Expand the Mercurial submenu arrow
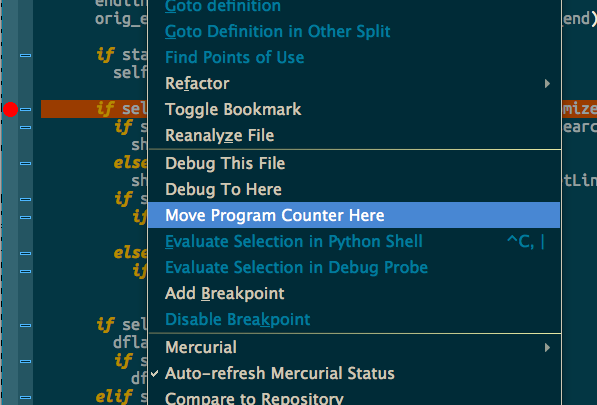 [547, 348]
